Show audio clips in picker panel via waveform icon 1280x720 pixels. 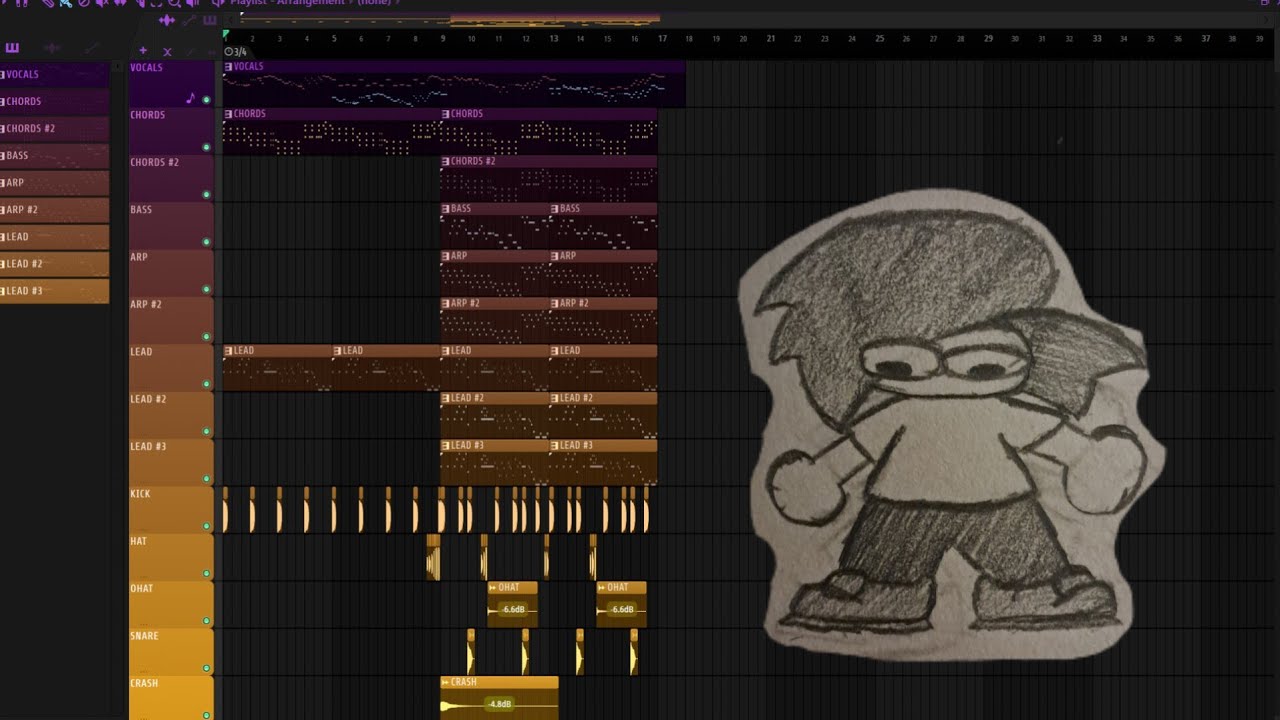[x=52, y=48]
